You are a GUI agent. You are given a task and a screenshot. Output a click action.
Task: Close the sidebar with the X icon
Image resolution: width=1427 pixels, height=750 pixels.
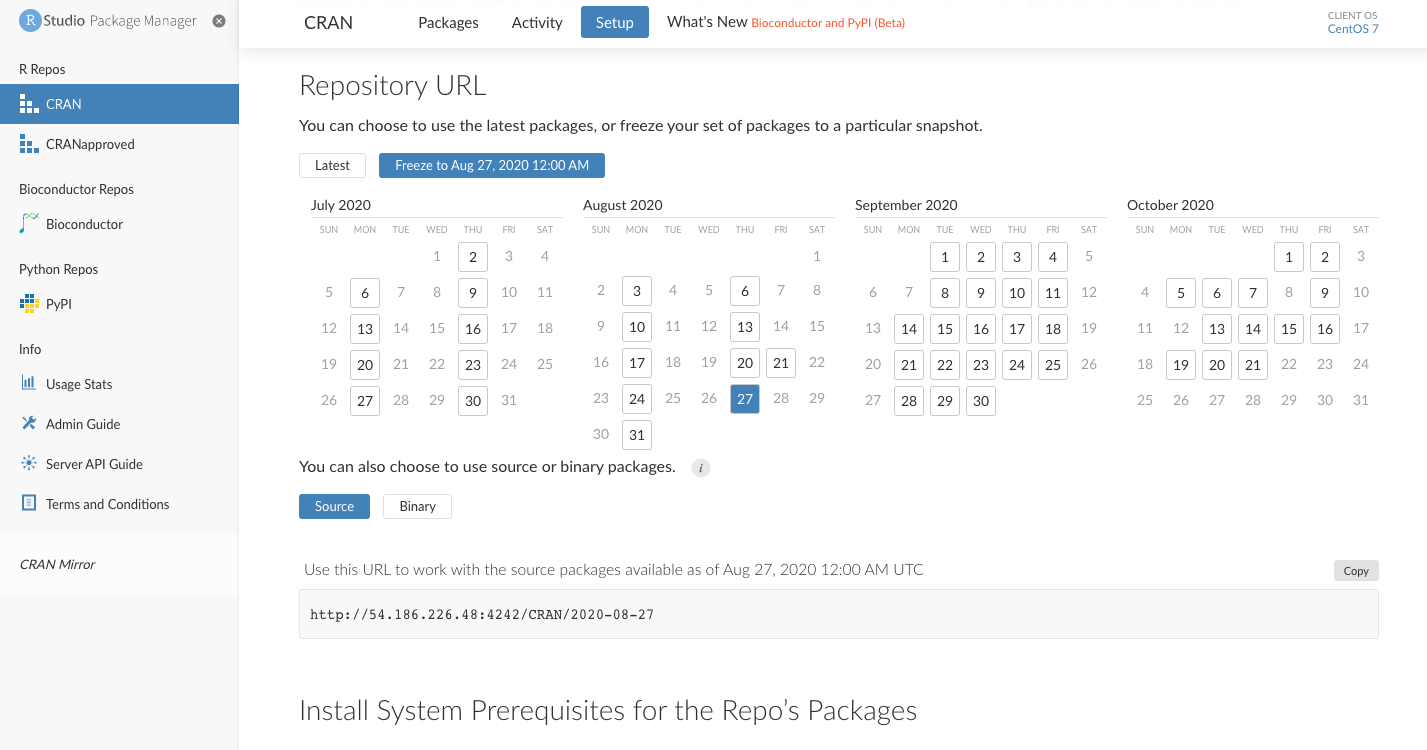219,21
